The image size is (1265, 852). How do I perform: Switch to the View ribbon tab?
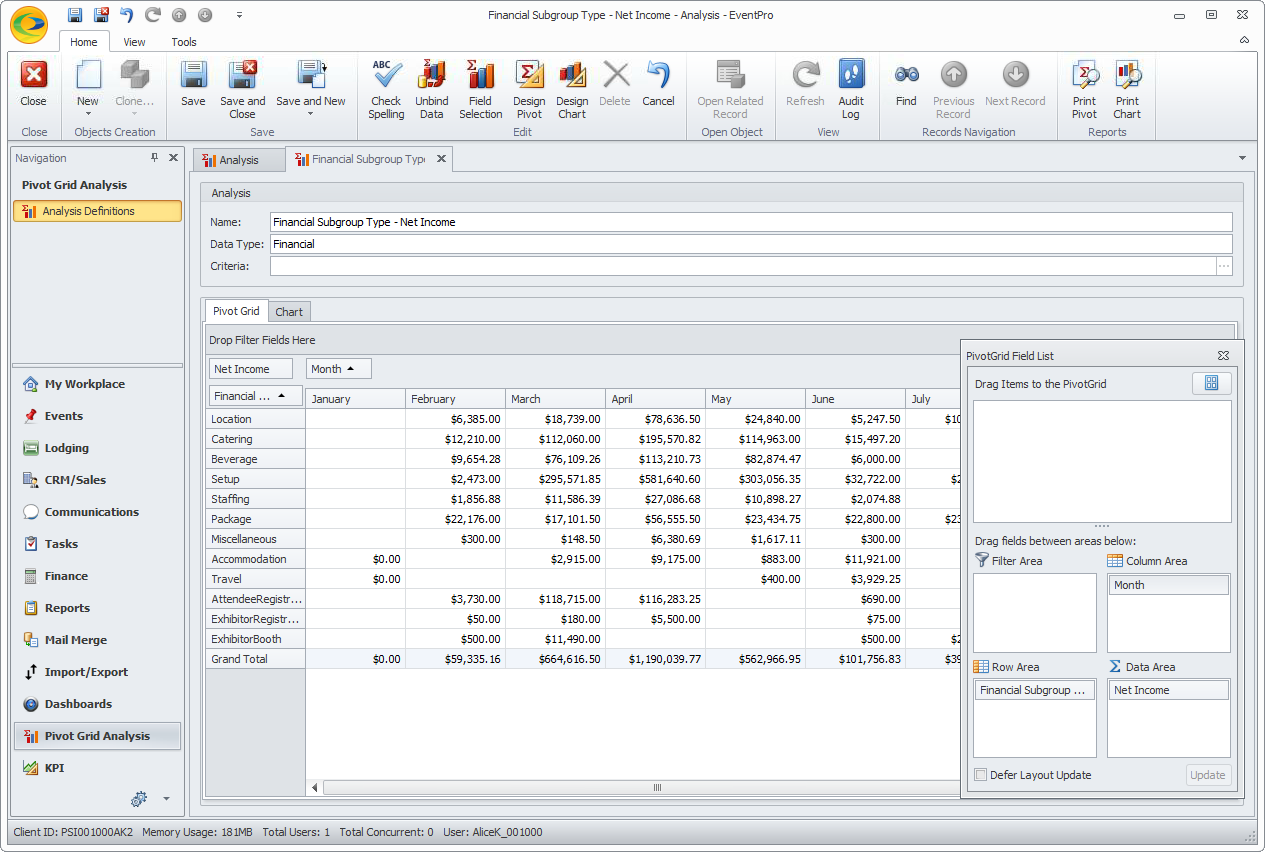click(x=134, y=42)
